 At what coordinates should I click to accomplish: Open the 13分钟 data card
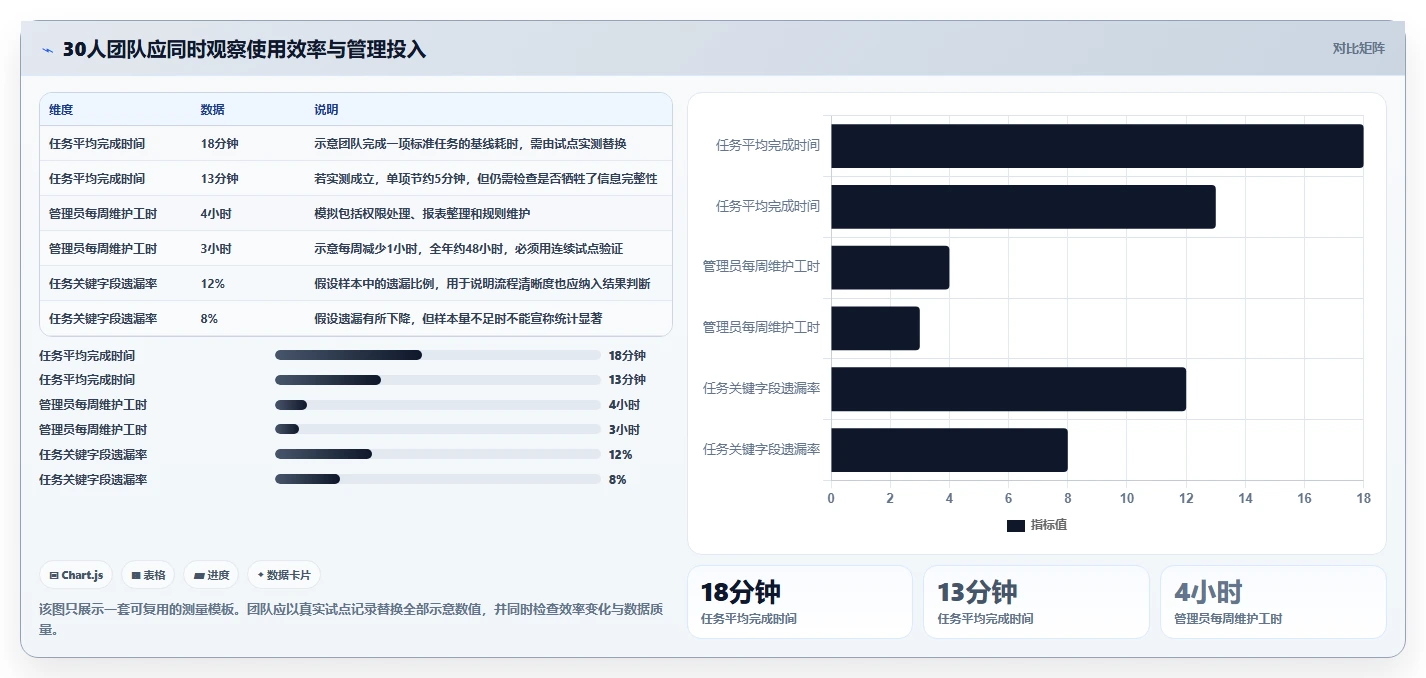tap(1036, 601)
